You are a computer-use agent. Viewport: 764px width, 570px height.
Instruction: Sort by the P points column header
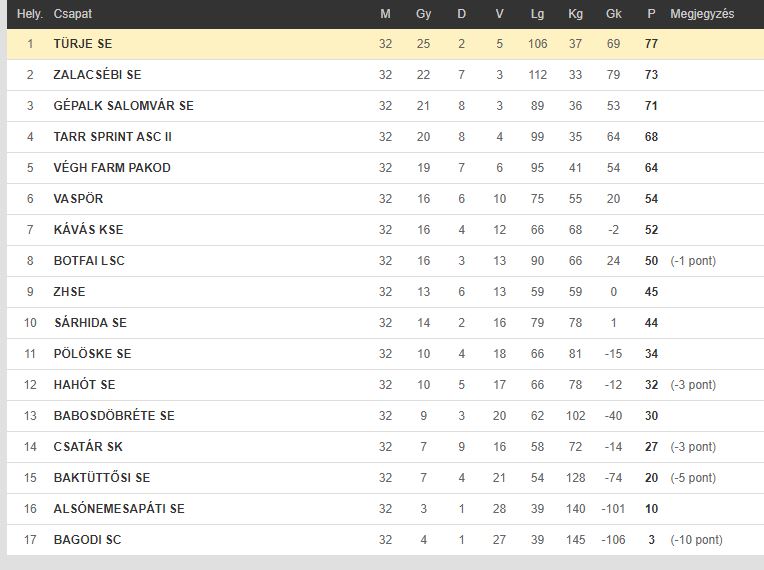click(x=651, y=14)
